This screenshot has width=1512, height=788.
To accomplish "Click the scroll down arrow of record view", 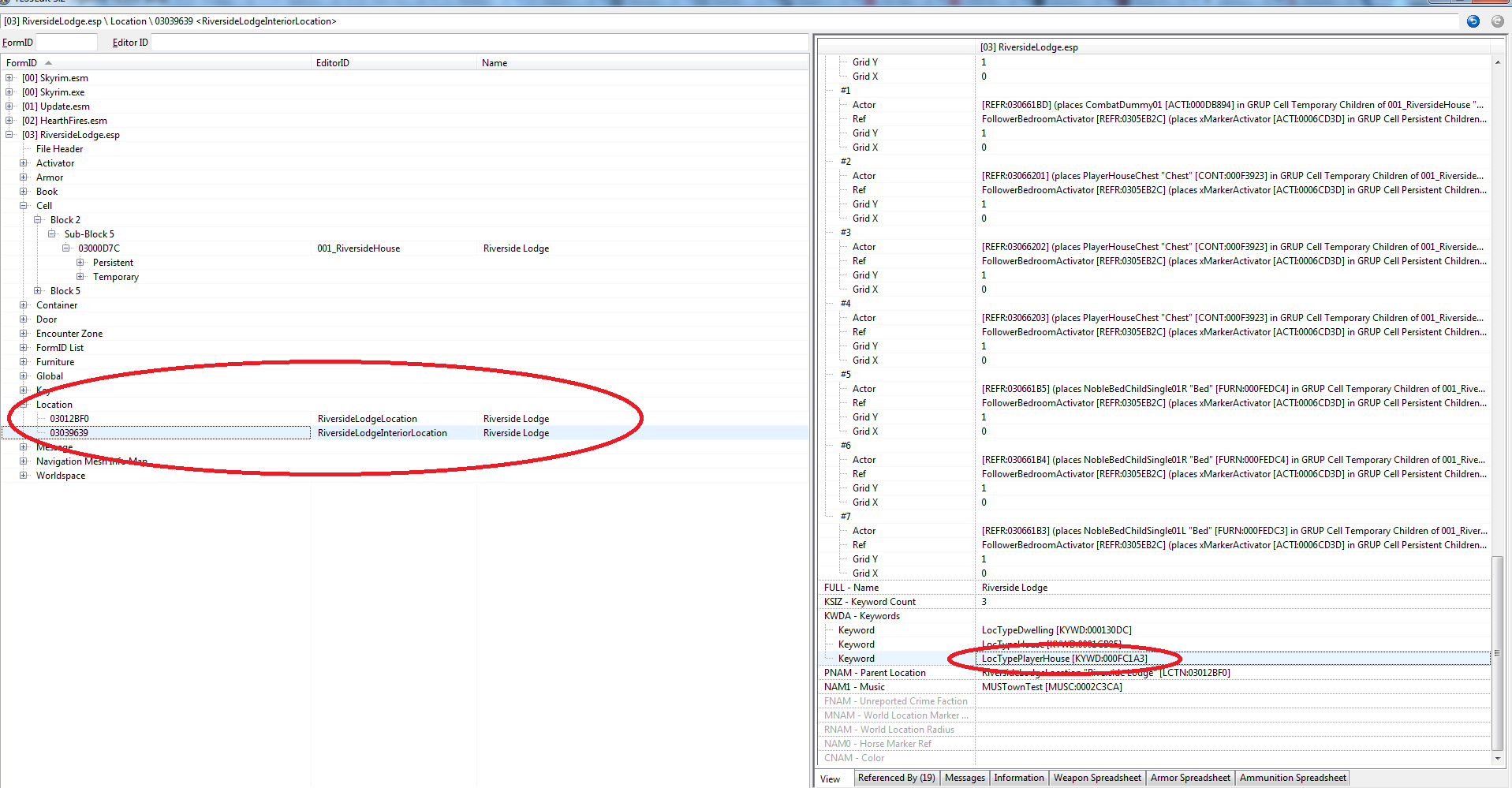I will point(1497,759).
